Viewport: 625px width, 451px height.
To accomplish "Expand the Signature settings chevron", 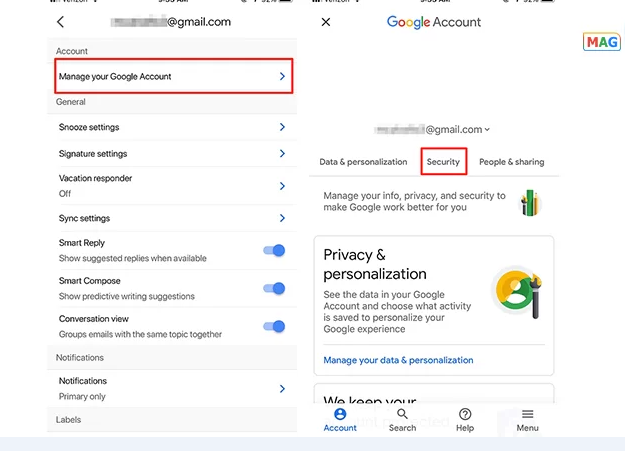I will 282,154.
